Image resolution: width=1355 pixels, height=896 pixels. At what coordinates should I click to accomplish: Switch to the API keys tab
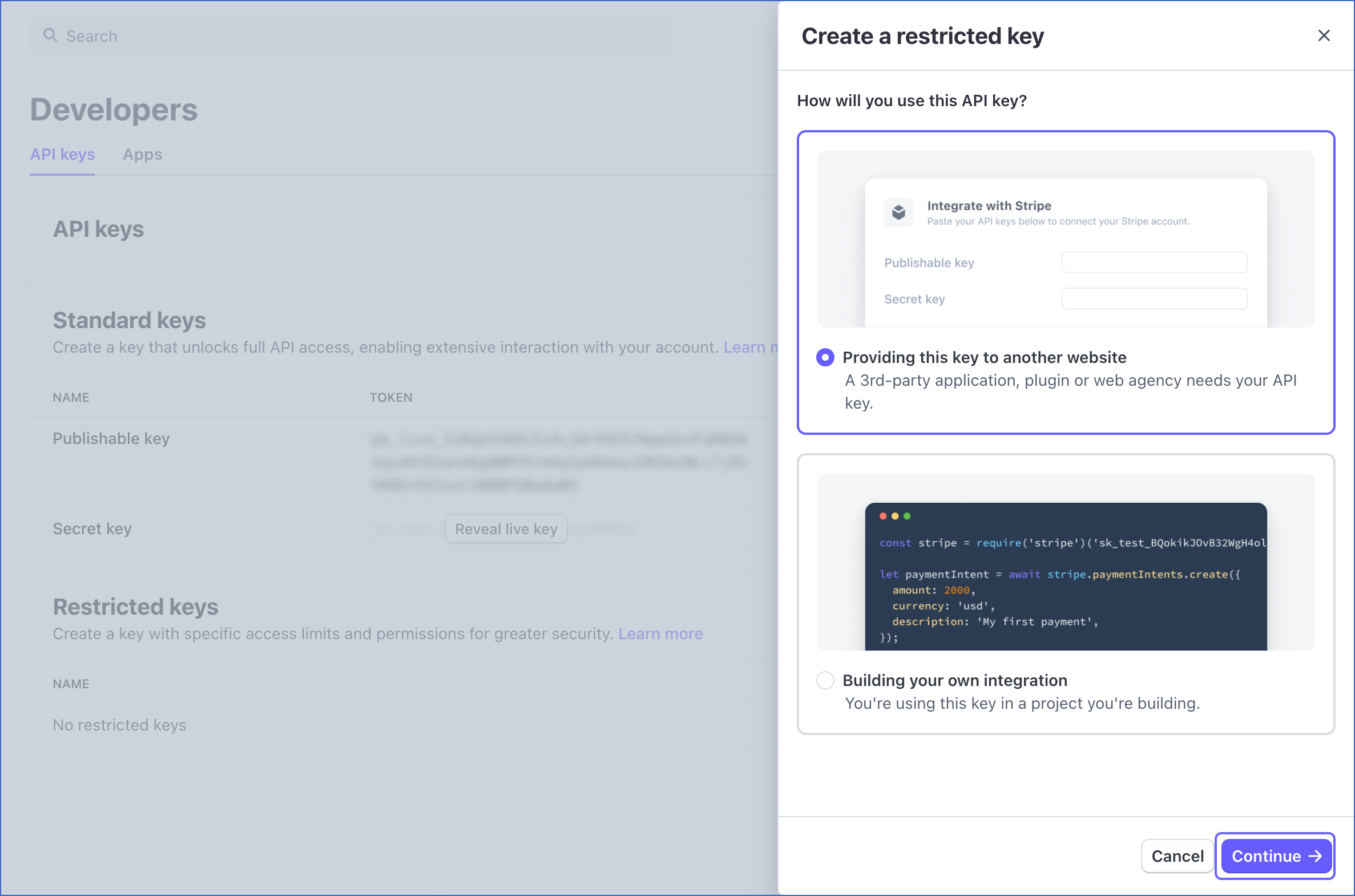coord(62,154)
